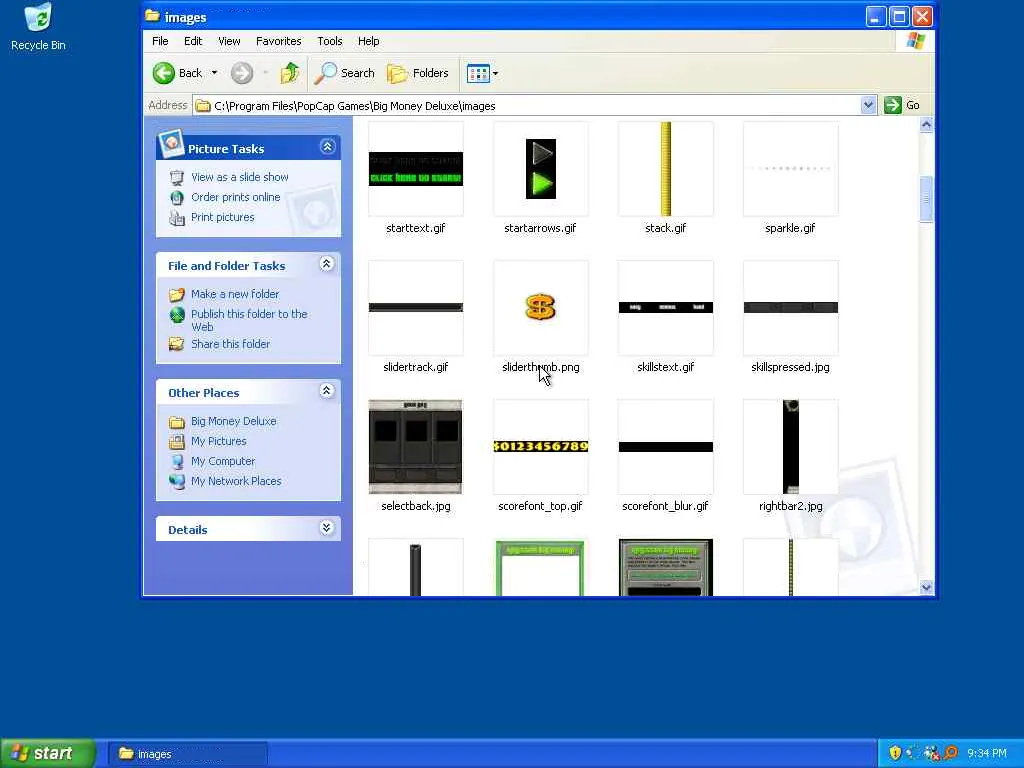1024x768 pixels.
Task: Click the Go button
Action: (902, 105)
